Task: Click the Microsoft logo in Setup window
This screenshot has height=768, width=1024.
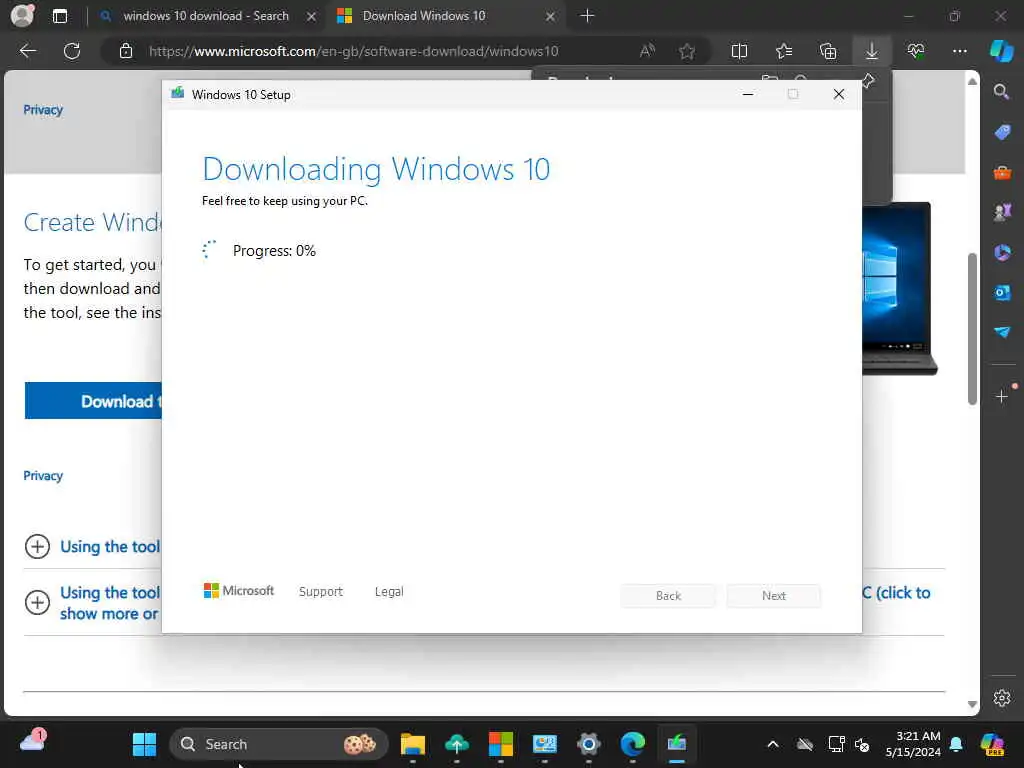Action: [239, 591]
